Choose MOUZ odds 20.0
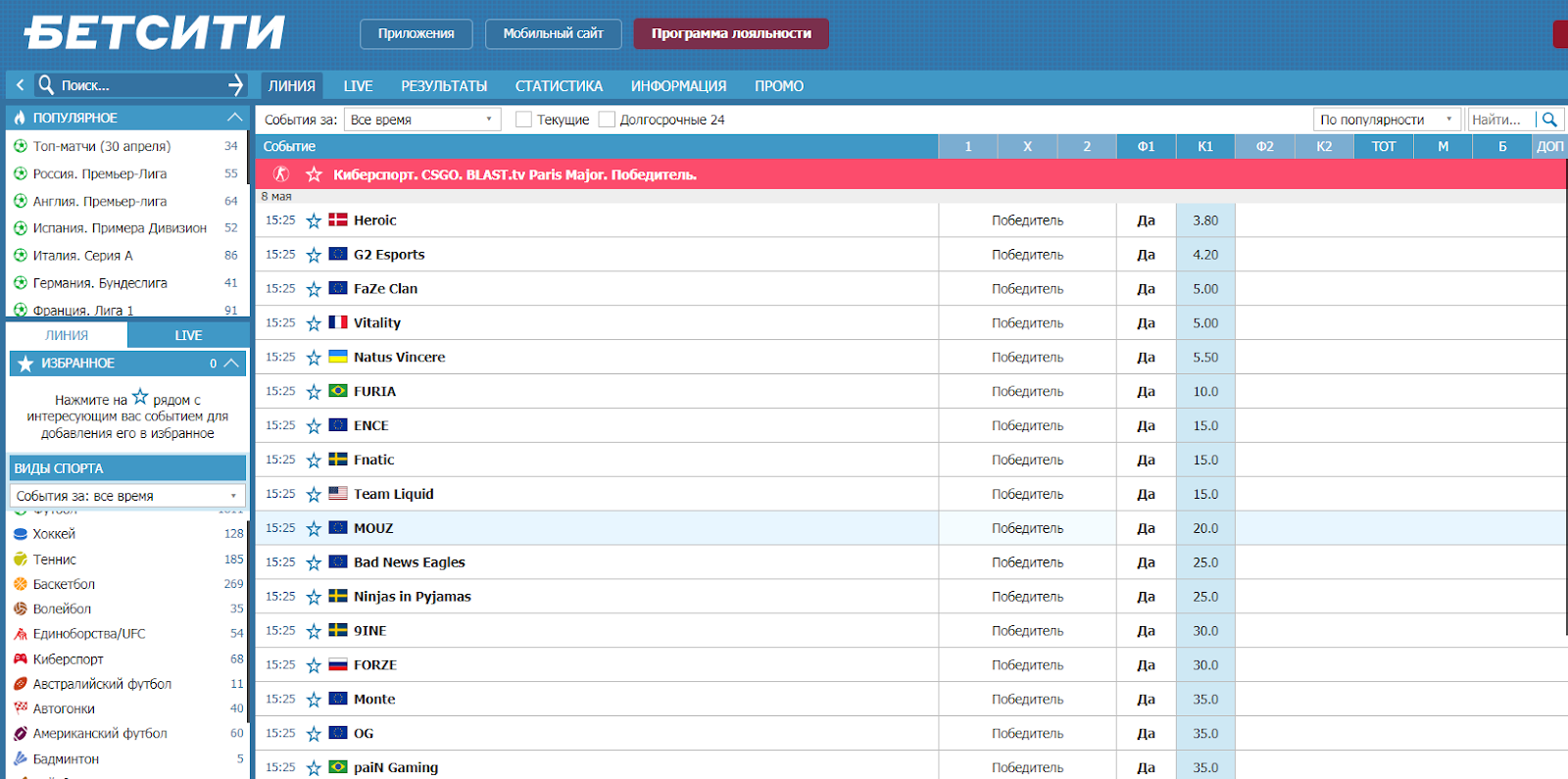1568x779 pixels. [x=1205, y=528]
